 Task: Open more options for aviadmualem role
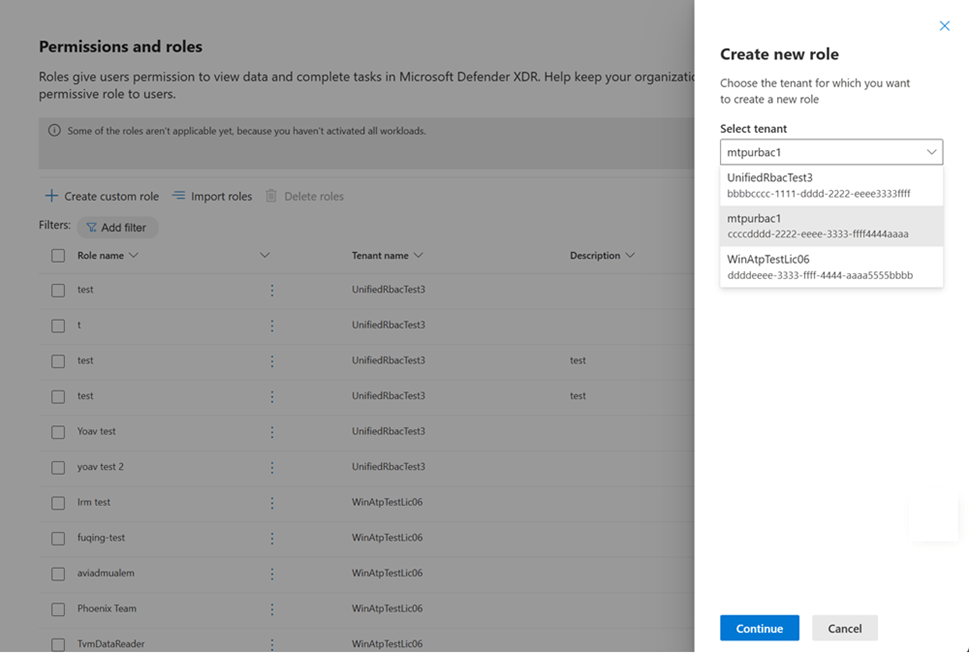[x=272, y=574]
